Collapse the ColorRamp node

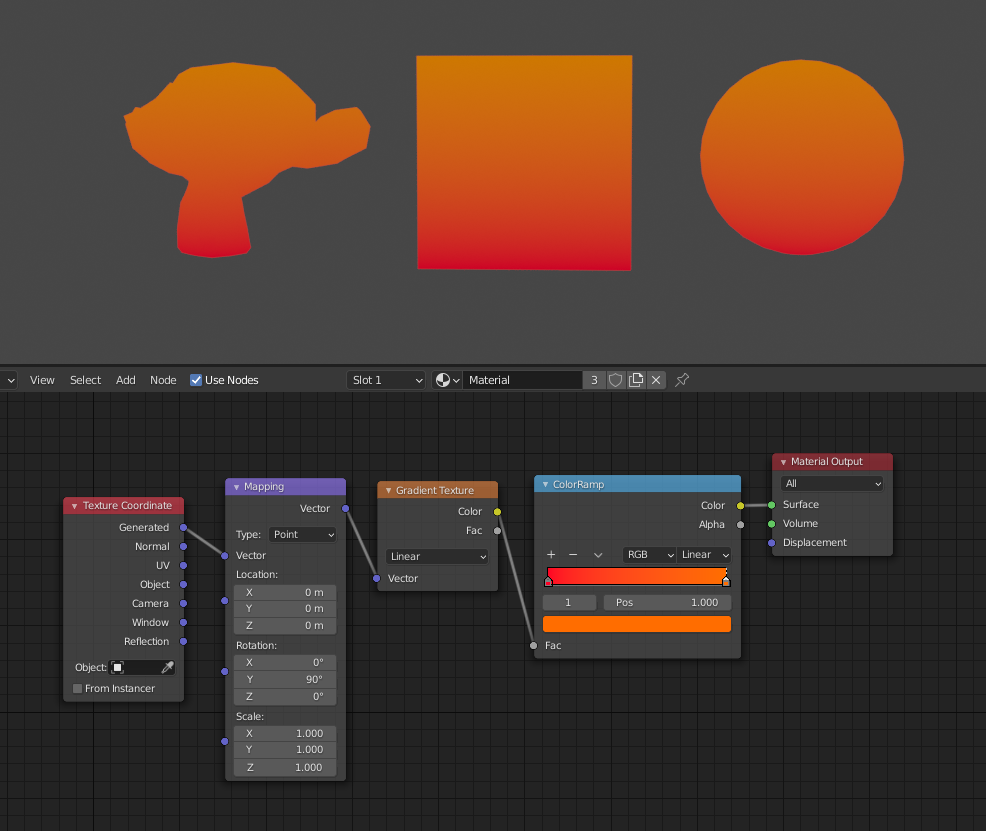[545, 485]
